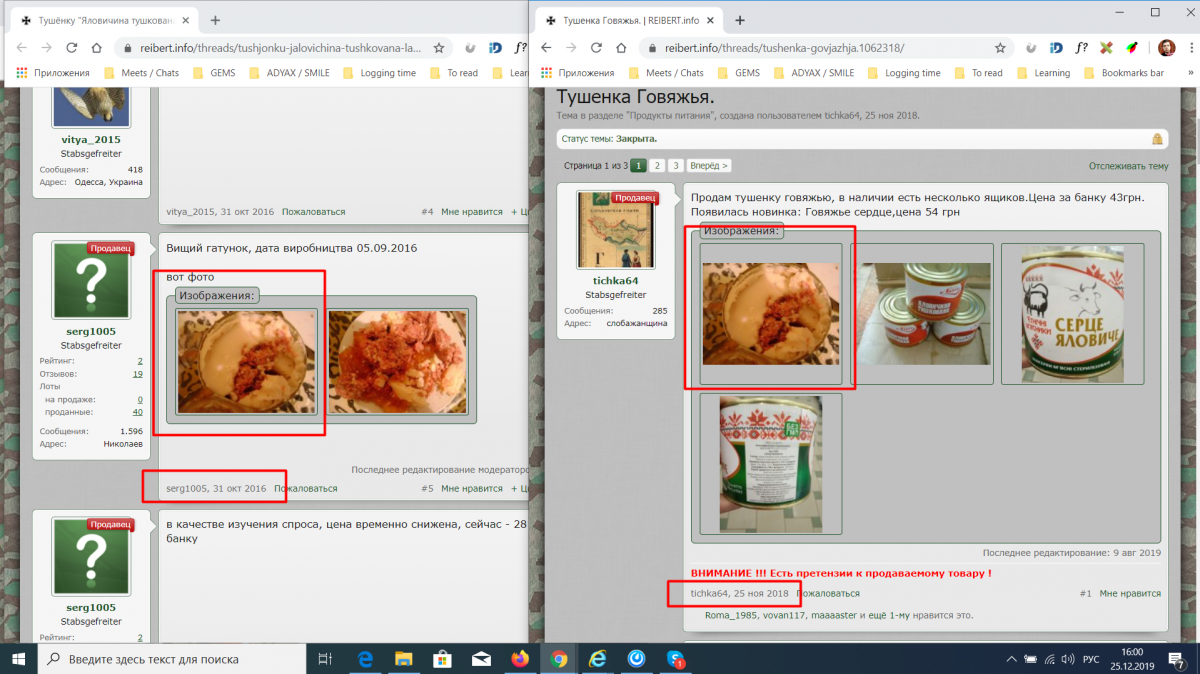1200x674 pixels.
Task: Open the Chrome profile avatar menu
Action: (x=1166, y=47)
